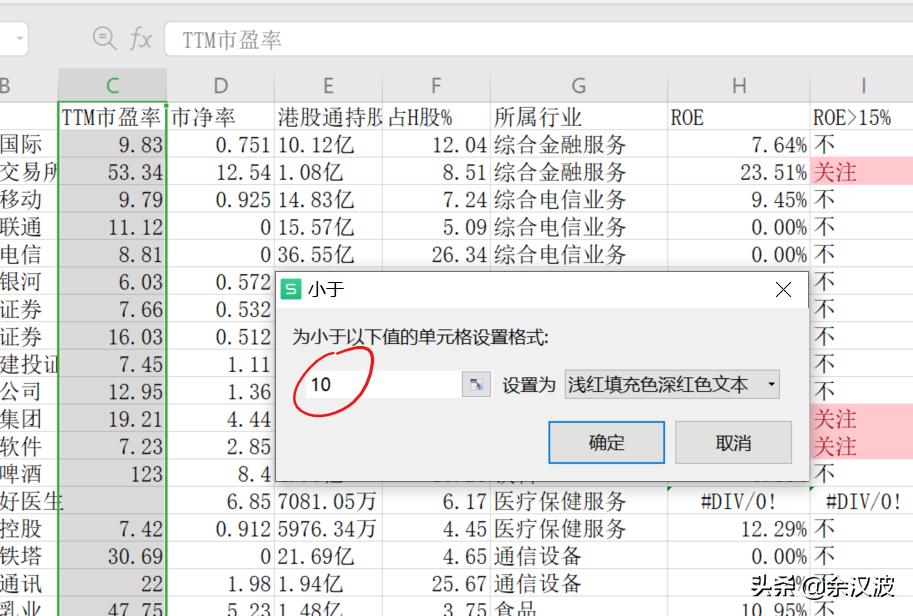Open the 设置为 format style dropdown
Image resolution: width=913 pixels, height=616 pixels.
662,384
